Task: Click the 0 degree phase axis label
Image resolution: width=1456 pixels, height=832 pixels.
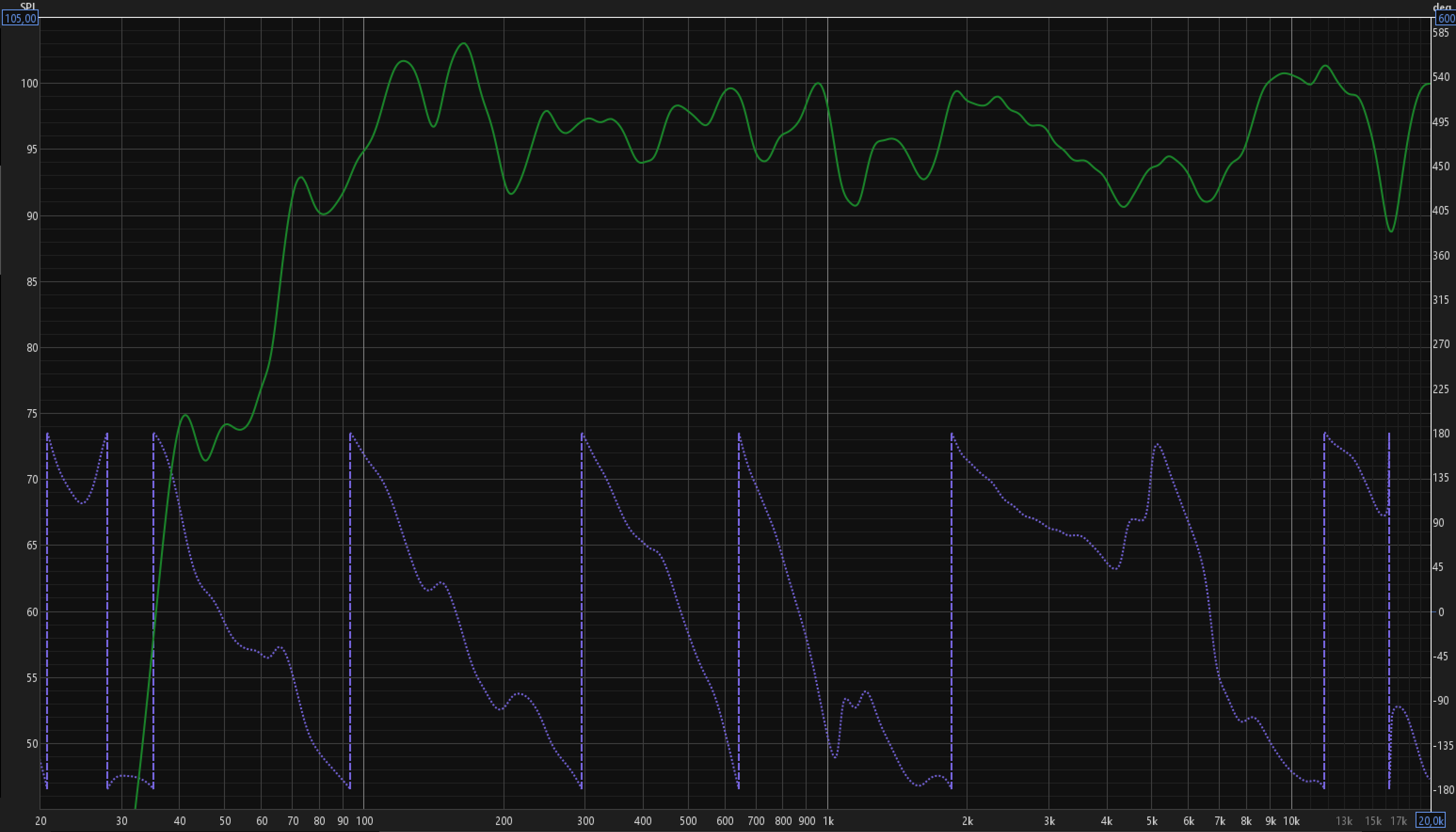Action: (1441, 612)
